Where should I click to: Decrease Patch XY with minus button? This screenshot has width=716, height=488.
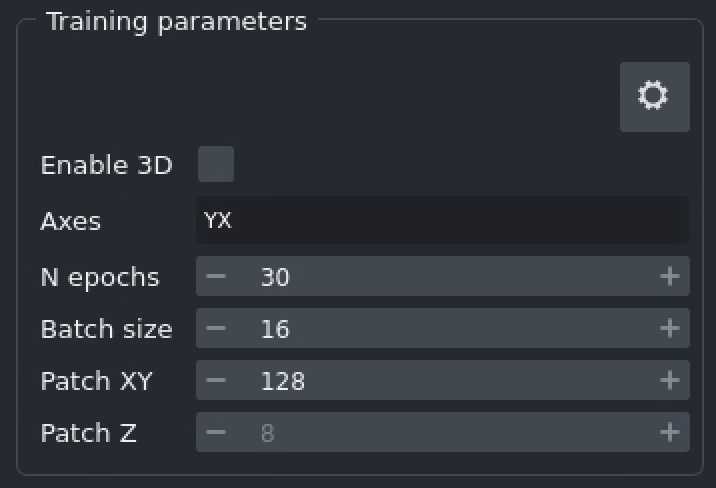point(217,381)
